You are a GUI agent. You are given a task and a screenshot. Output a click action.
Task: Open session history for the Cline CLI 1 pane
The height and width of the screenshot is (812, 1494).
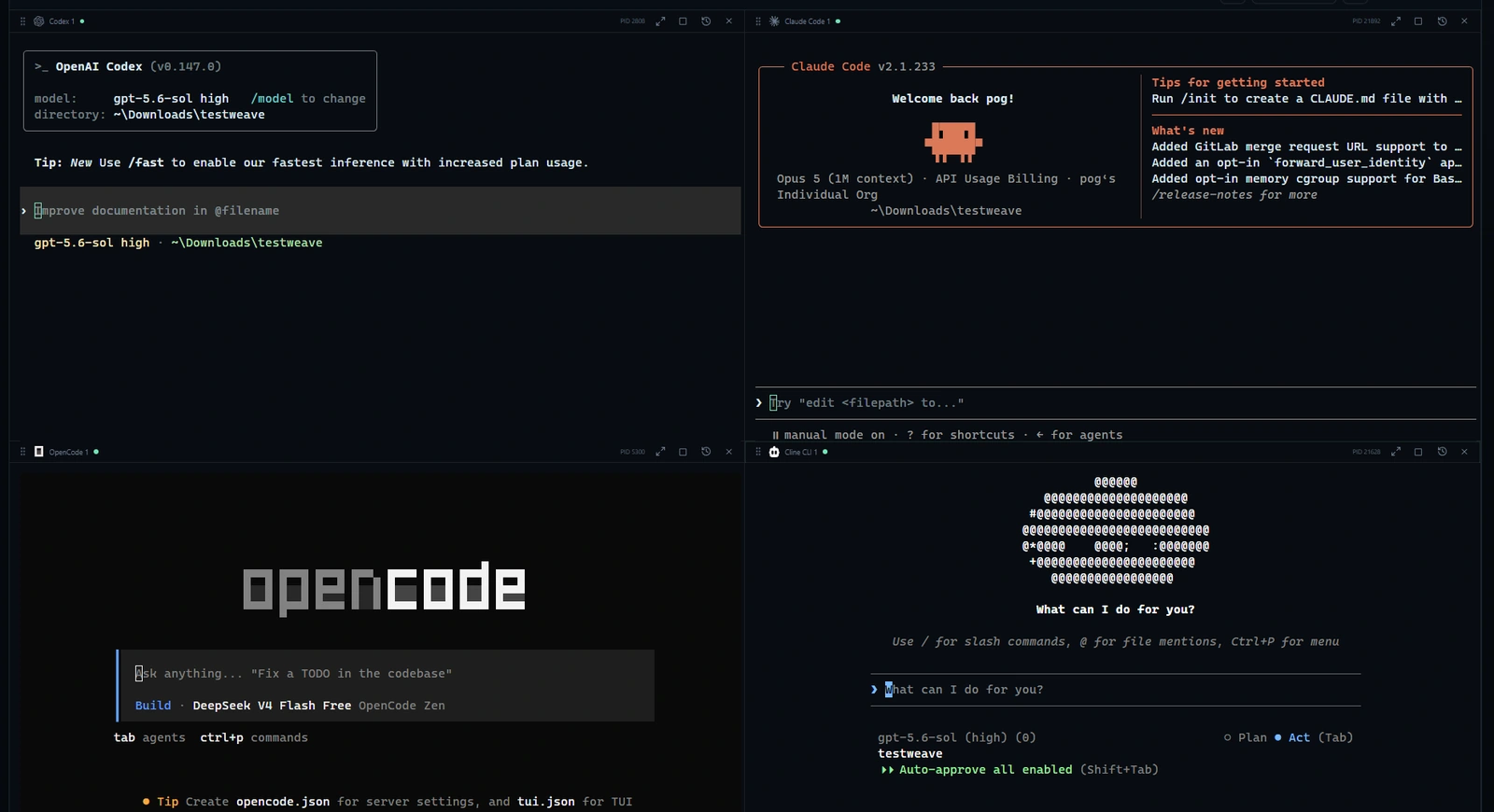click(1442, 451)
